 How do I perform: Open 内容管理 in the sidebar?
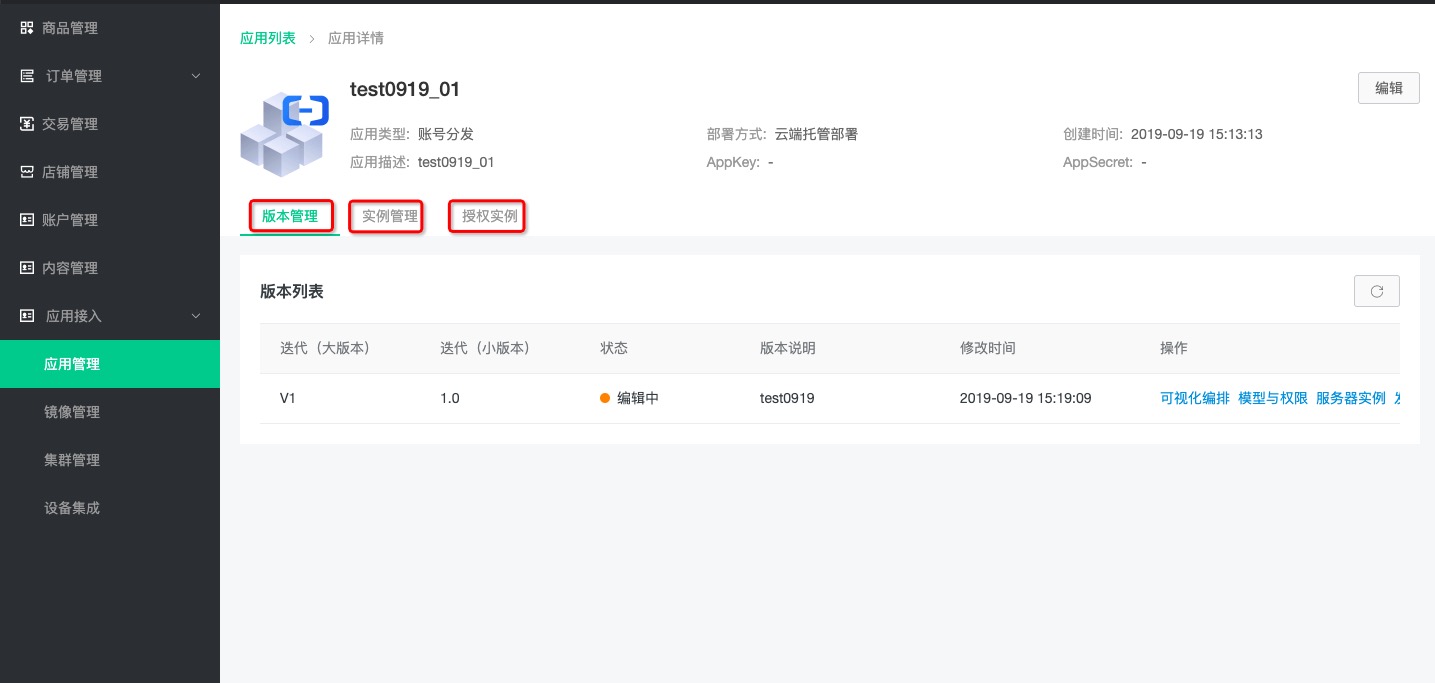(70, 268)
